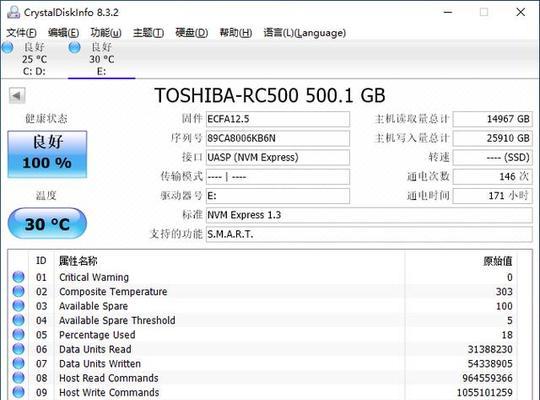Select the Available Spare Threshold attribute name

click(117, 320)
